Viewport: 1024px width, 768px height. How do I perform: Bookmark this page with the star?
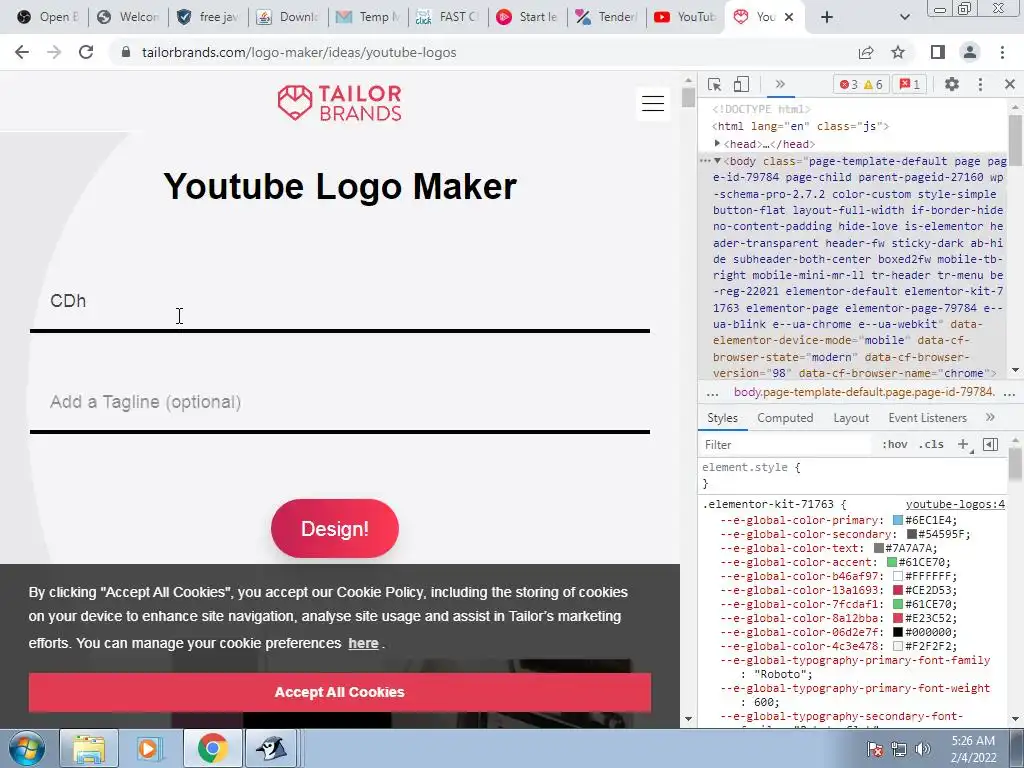[x=898, y=52]
